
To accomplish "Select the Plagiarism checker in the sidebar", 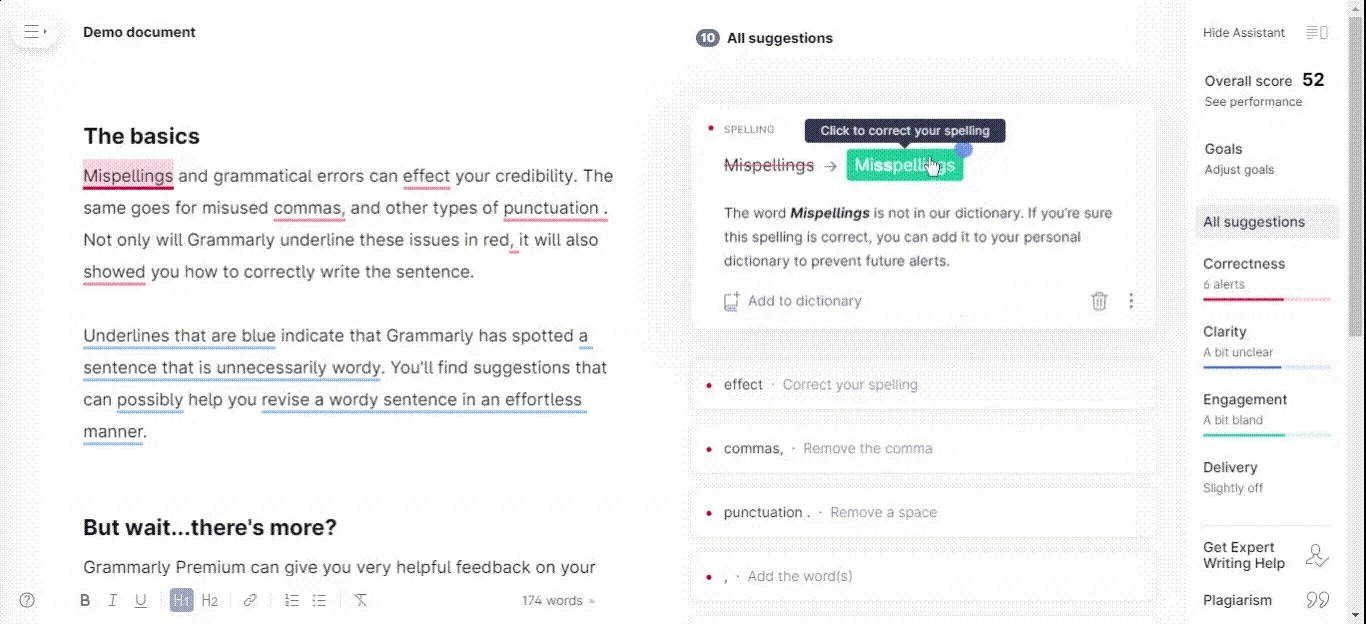I will coord(1239,600).
